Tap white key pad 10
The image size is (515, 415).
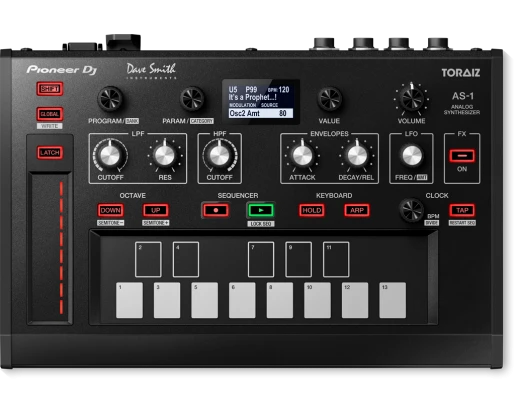click(317, 300)
